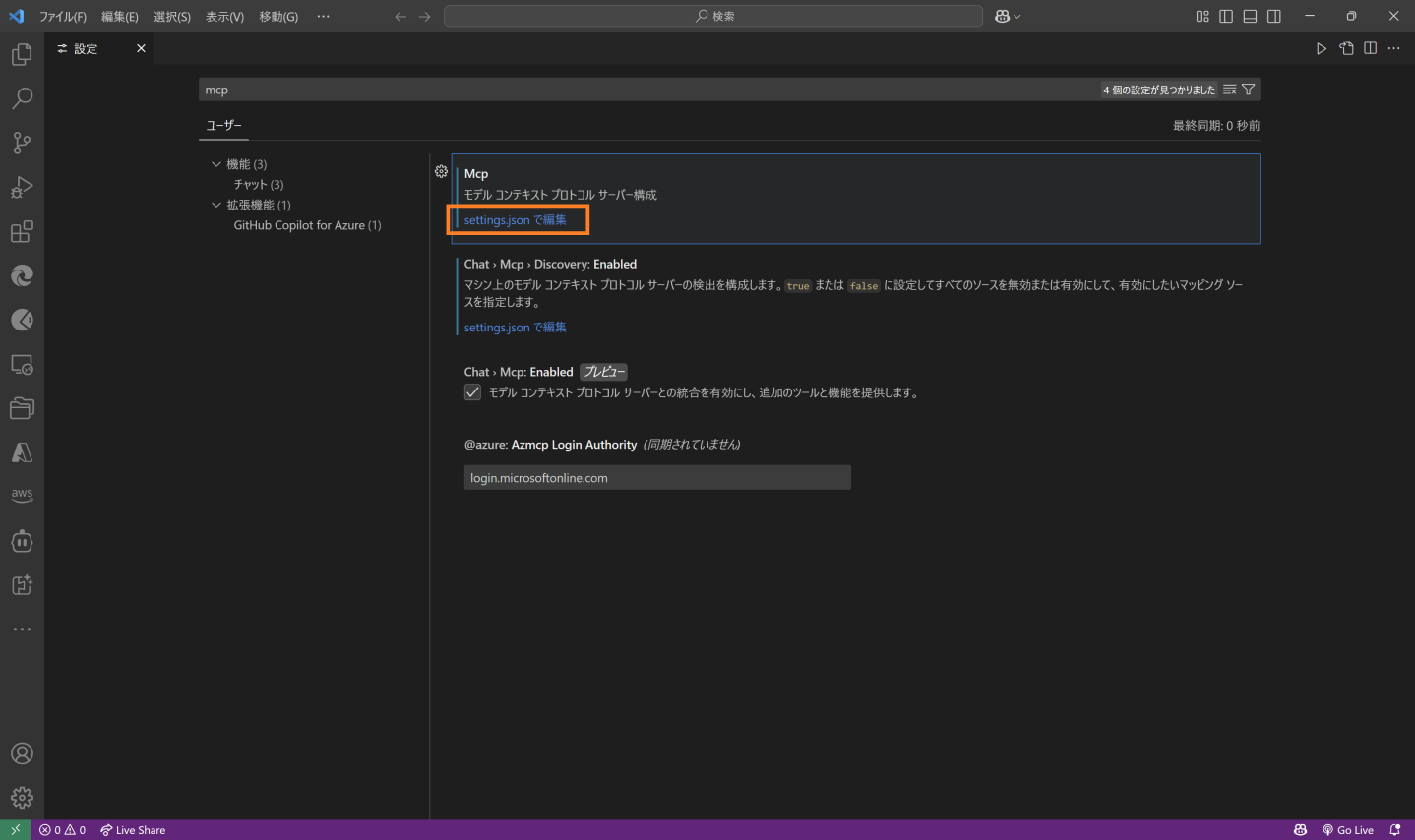Open notifications bell in status bar
Viewport: 1415px width, 840px height.
pos(1394,830)
